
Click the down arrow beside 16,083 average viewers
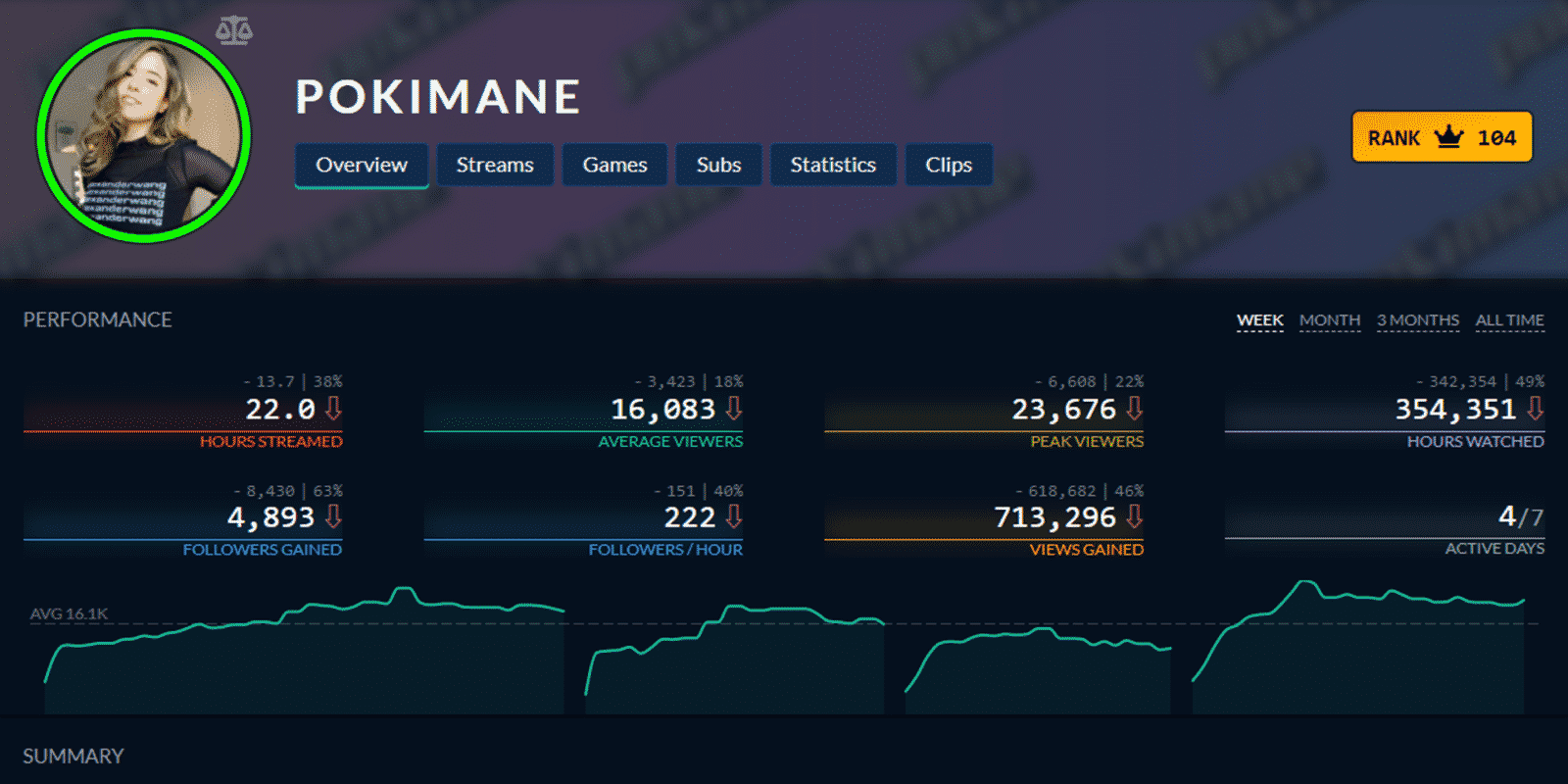tap(734, 408)
